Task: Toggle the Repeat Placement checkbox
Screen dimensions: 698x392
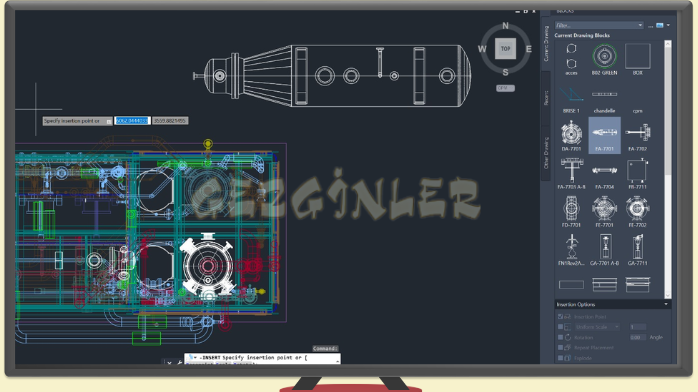Action: tap(560, 348)
